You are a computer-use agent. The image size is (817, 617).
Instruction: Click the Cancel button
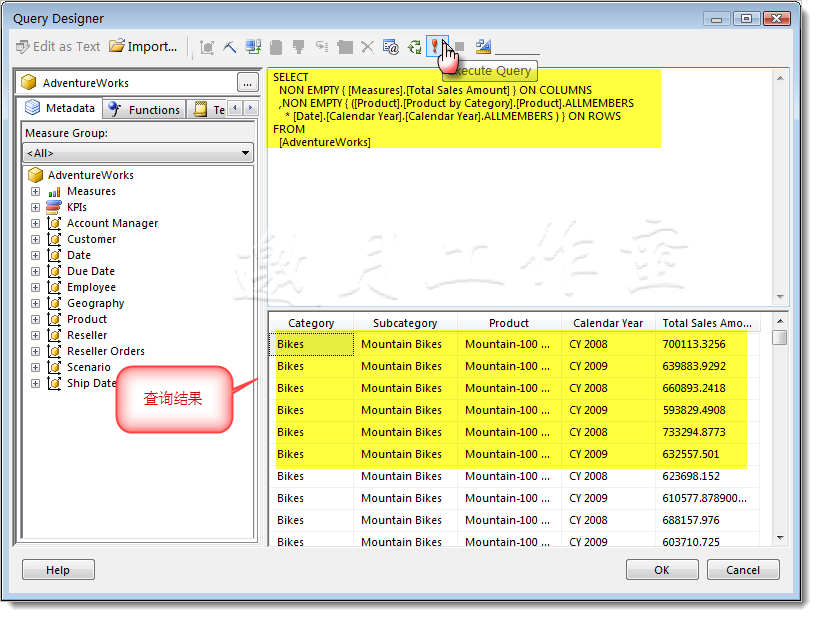pos(743,570)
